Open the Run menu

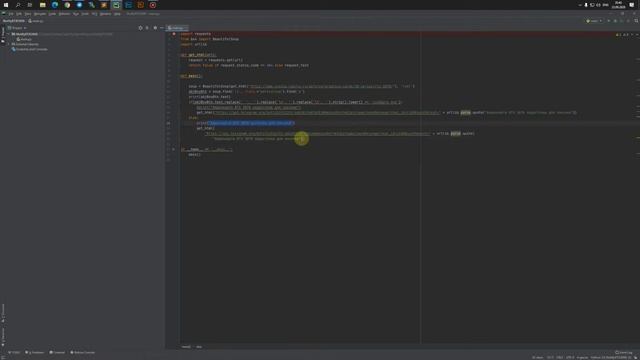76,14
